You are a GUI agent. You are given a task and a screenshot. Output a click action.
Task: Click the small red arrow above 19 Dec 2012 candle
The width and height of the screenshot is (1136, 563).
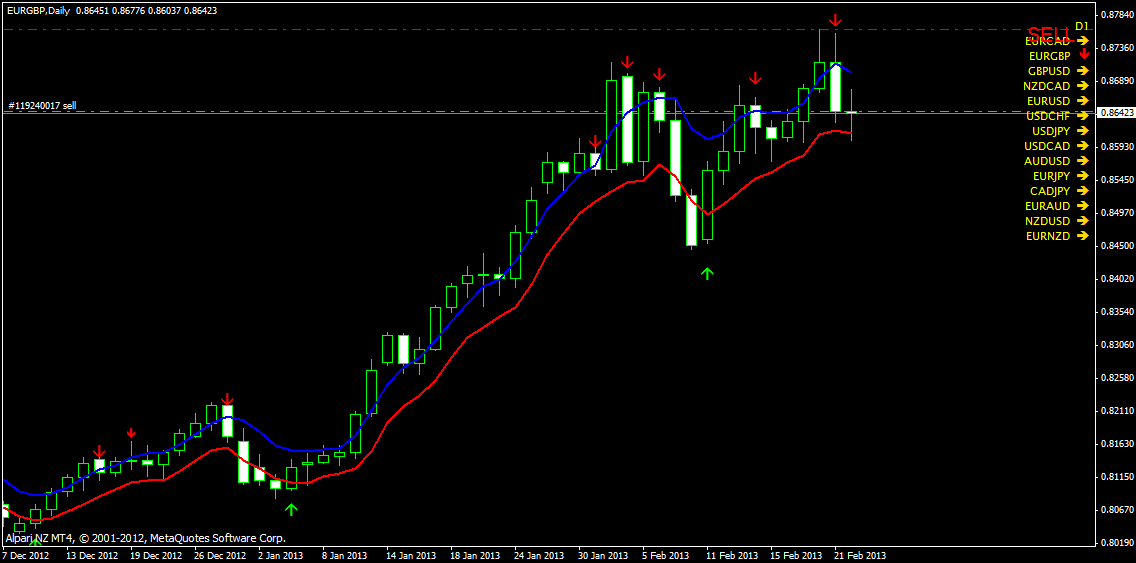[x=131, y=433]
